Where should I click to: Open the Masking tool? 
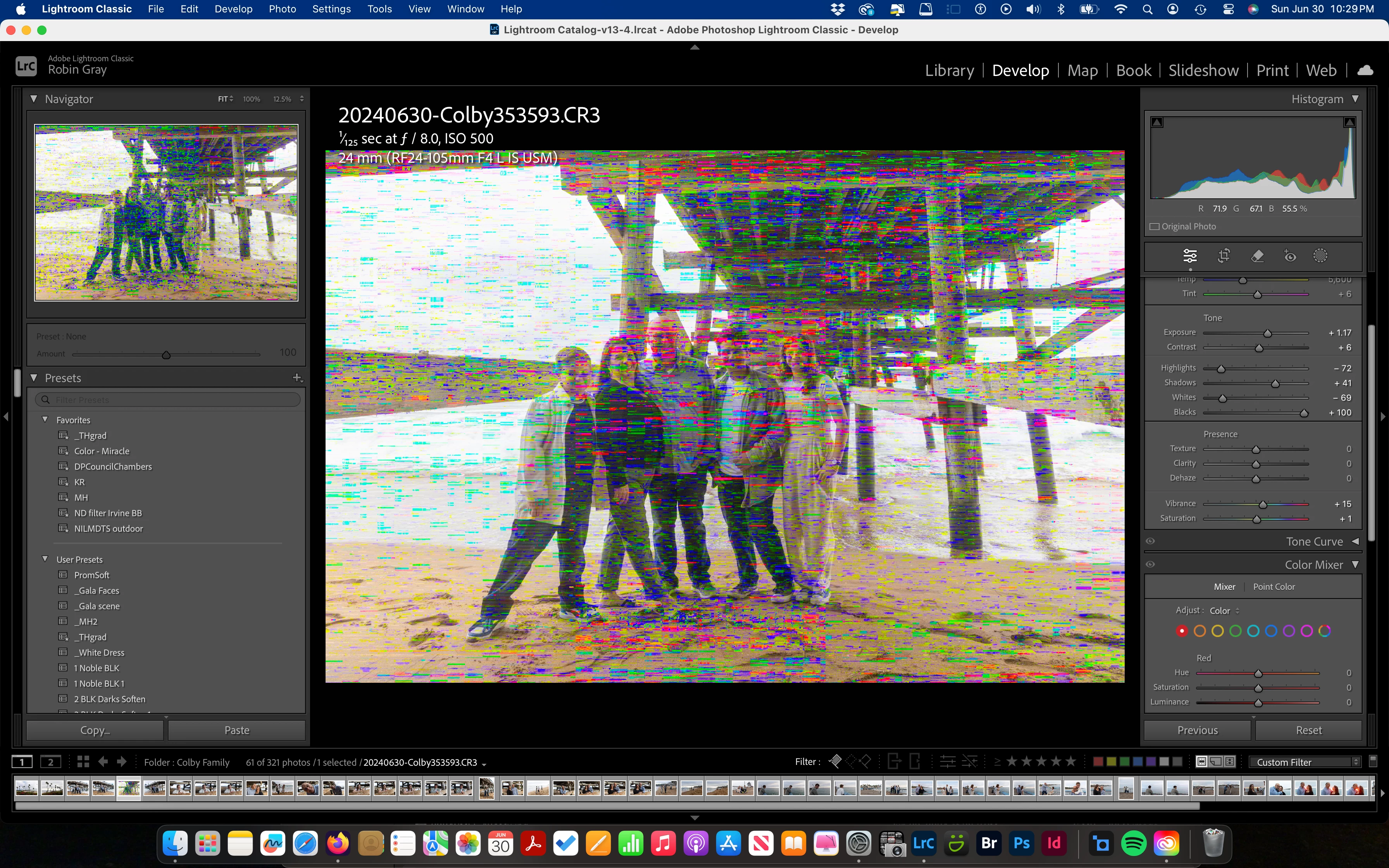(x=1320, y=256)
